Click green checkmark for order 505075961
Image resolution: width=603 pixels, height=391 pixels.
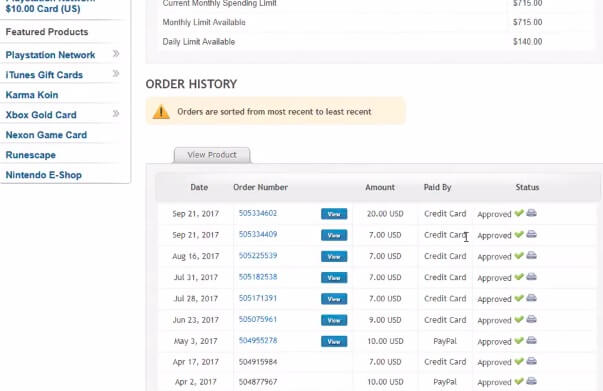tap(519, 319)
